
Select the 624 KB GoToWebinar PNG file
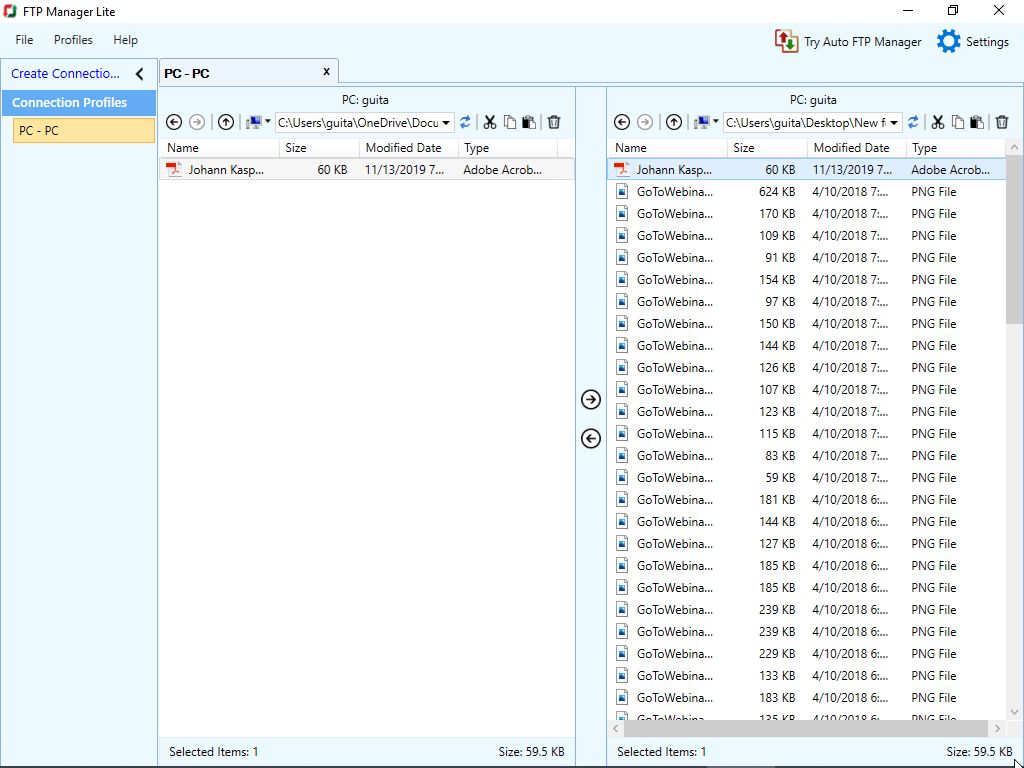tap(807, 192)
